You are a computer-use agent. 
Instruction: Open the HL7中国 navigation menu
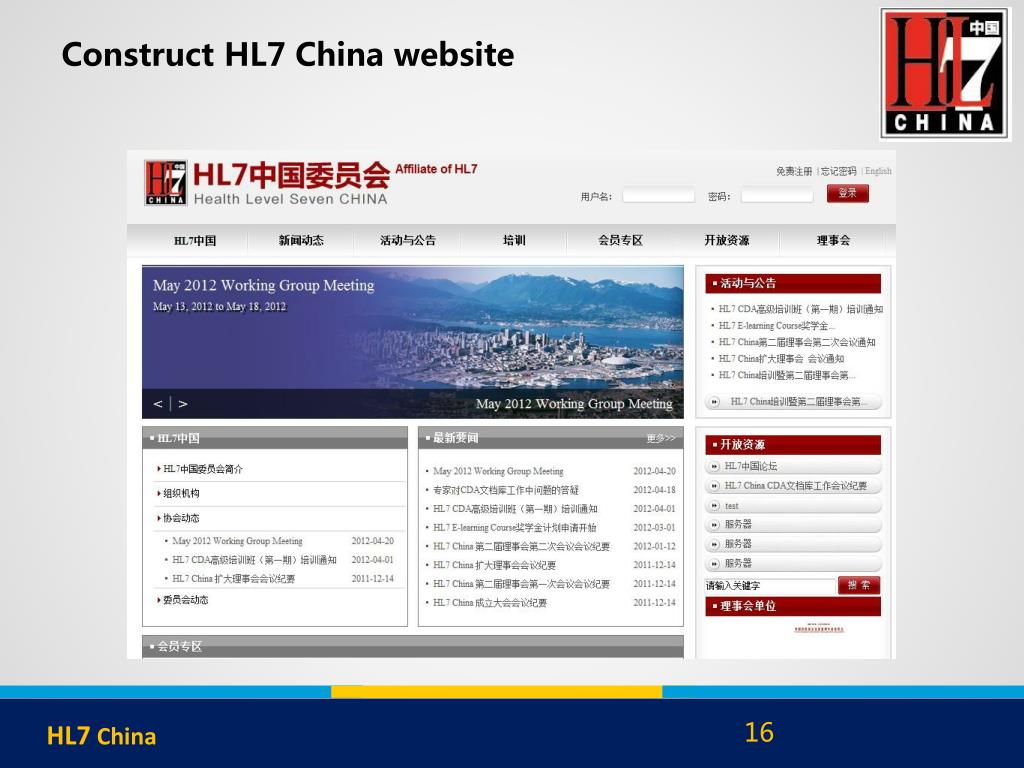point(195,241)
